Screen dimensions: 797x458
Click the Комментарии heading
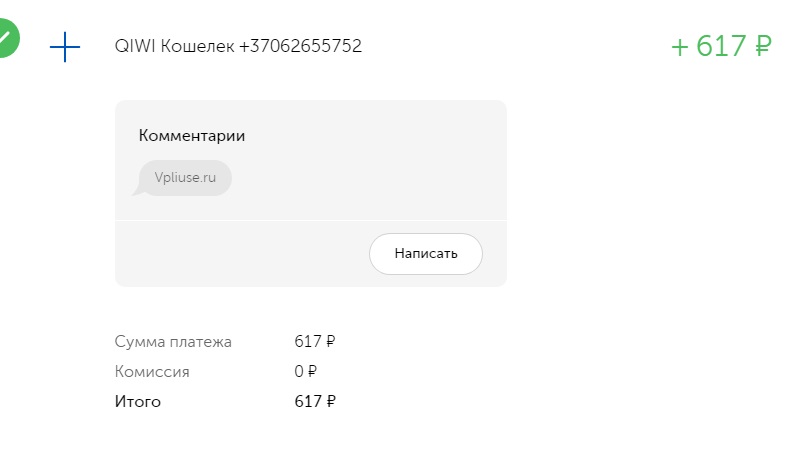(x=192, y=136)
